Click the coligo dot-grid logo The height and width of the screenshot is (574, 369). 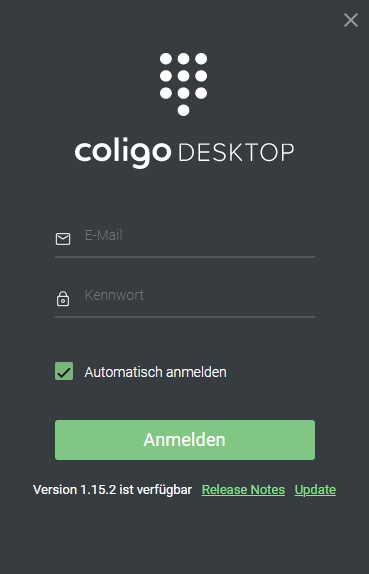click(183, 84)
